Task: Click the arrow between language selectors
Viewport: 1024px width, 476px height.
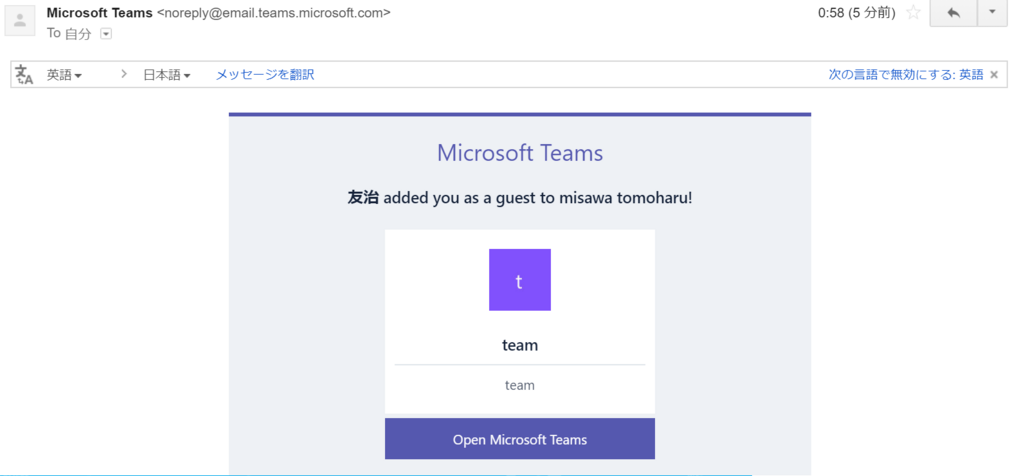Action: point(123,74)
